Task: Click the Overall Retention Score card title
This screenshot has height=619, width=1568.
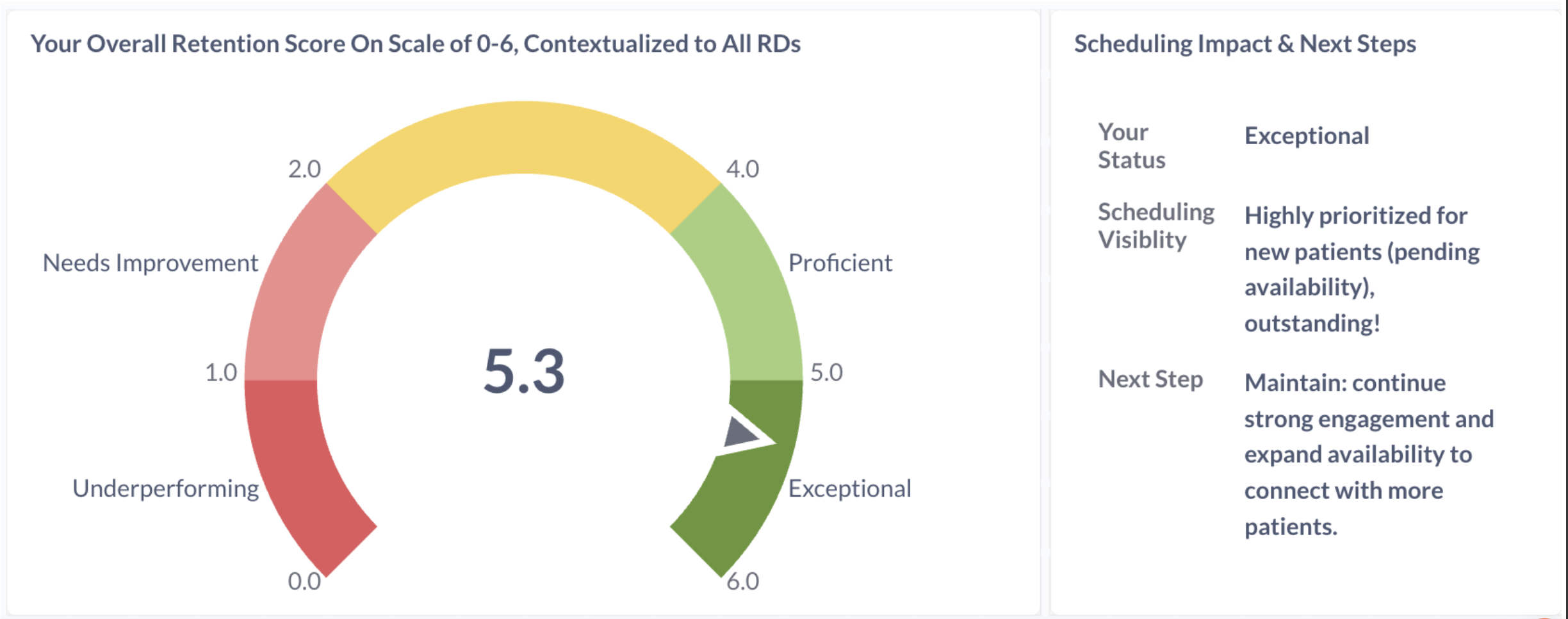Action: point(415,44)
